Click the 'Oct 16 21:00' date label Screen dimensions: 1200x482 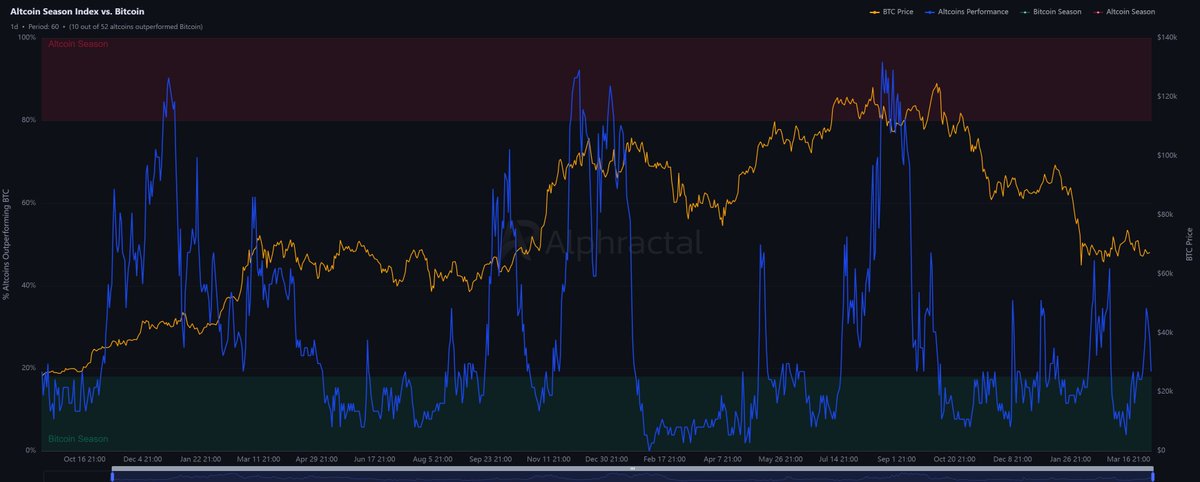point(84,460)
